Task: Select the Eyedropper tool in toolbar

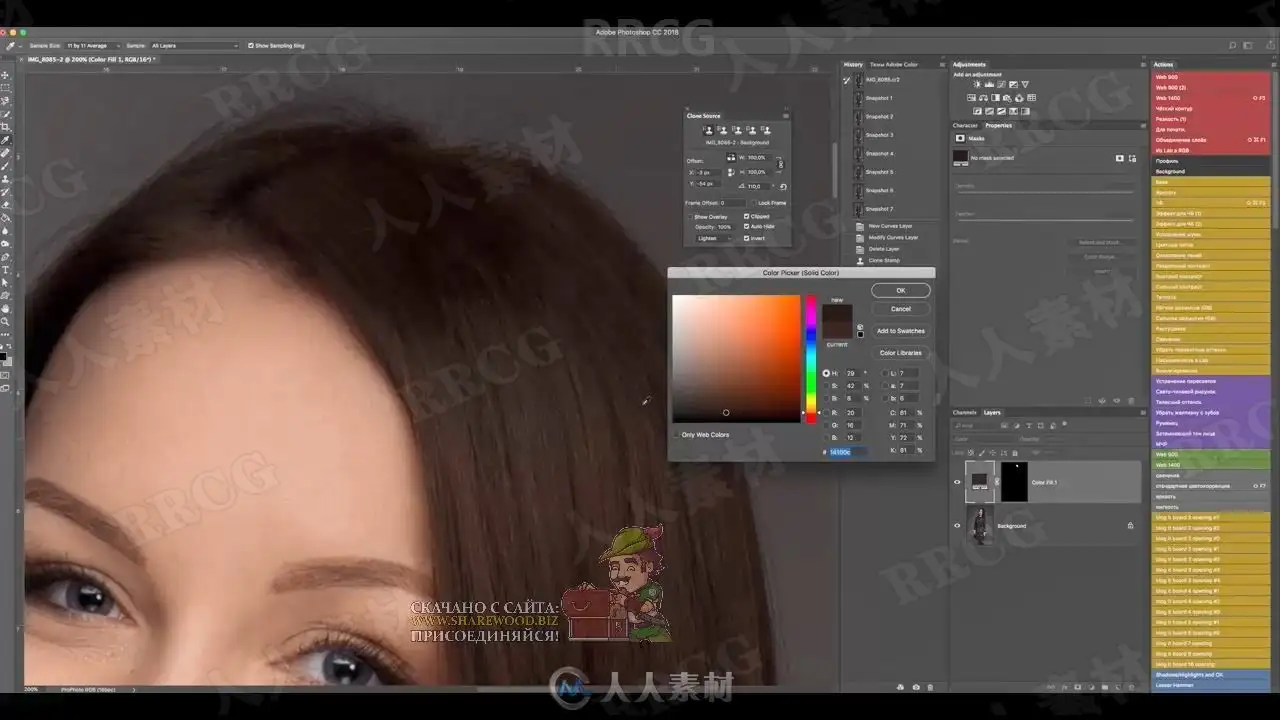Action: [5, 140]
